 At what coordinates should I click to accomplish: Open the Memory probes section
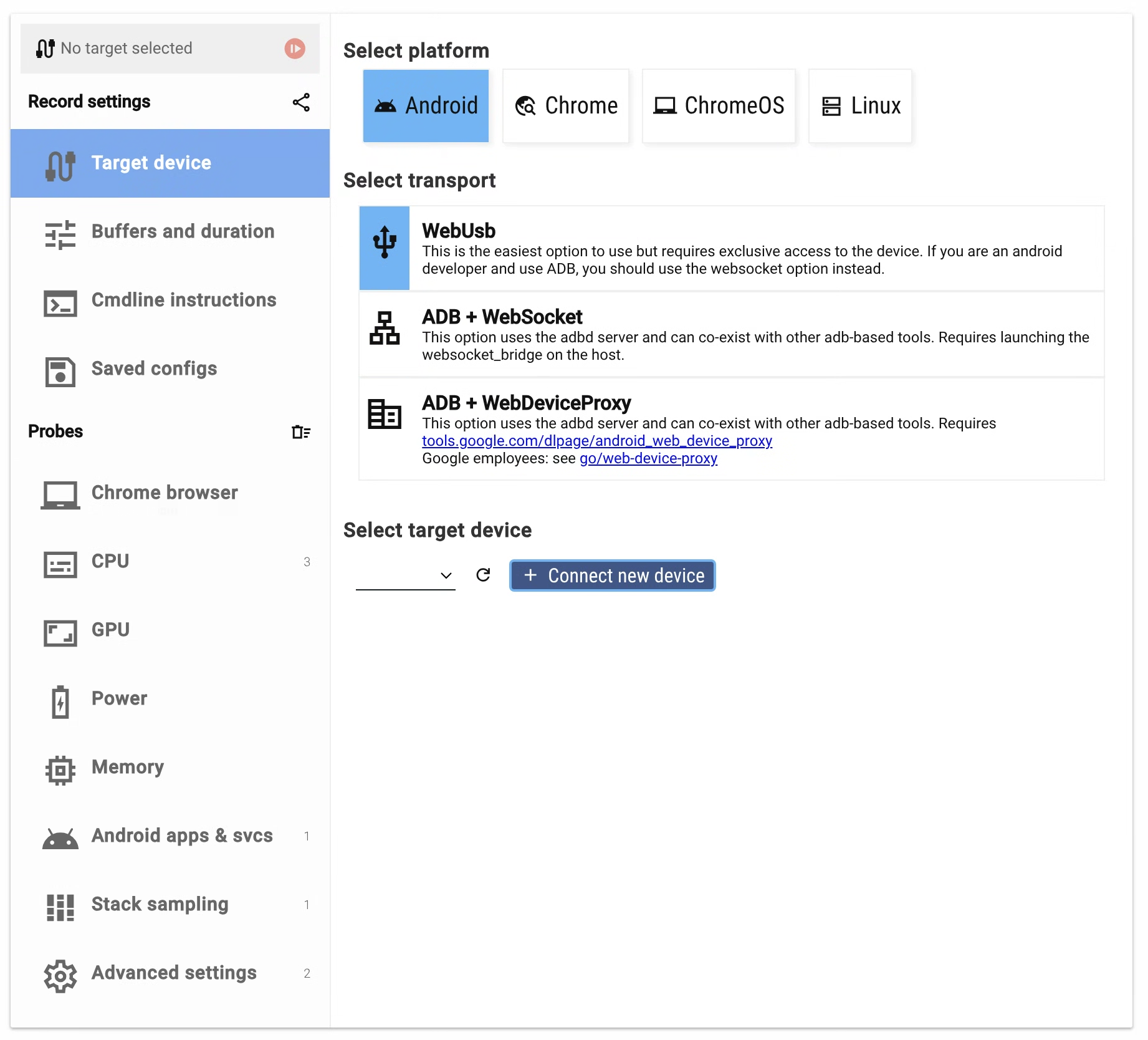170,768
